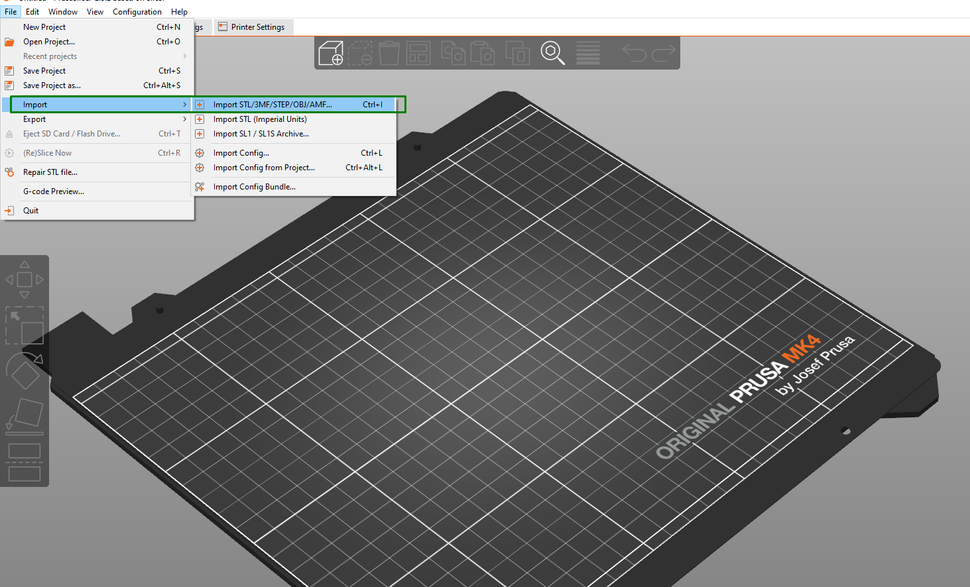Select the Move gizmo tool
Screen dimensions: 970x587
[25, 279]
